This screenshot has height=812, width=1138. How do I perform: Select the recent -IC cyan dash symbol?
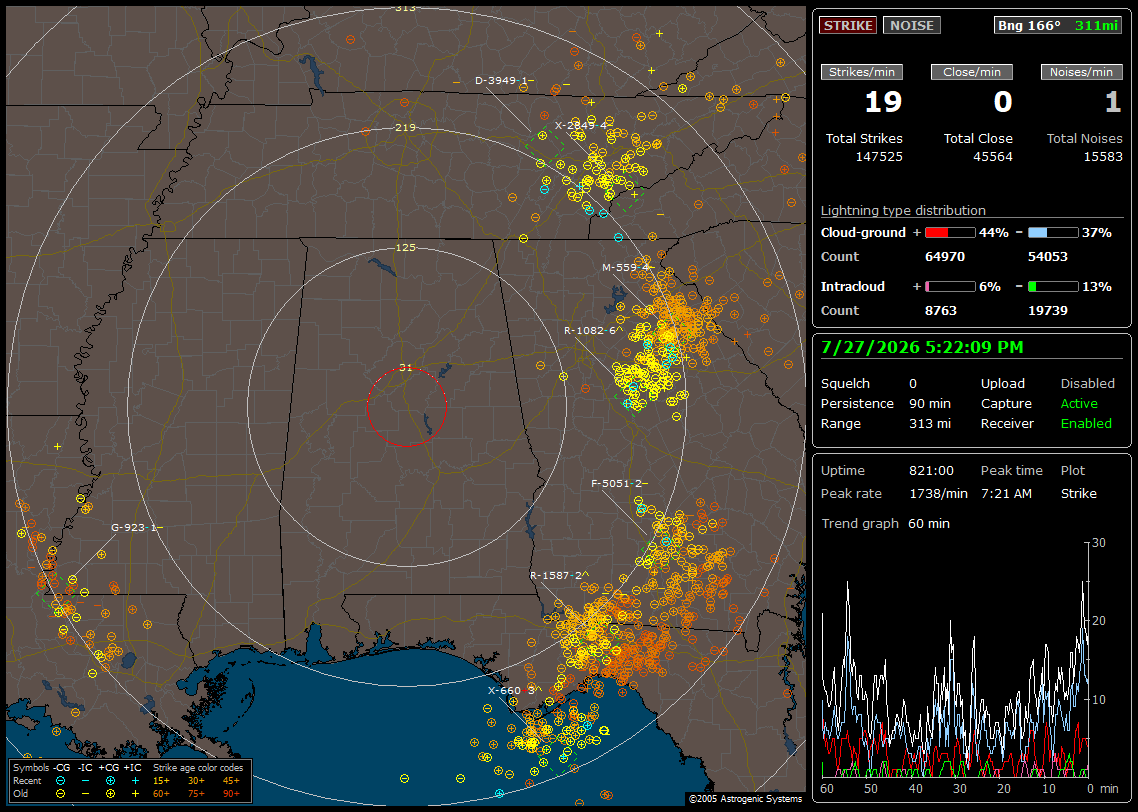coord(85,781)
